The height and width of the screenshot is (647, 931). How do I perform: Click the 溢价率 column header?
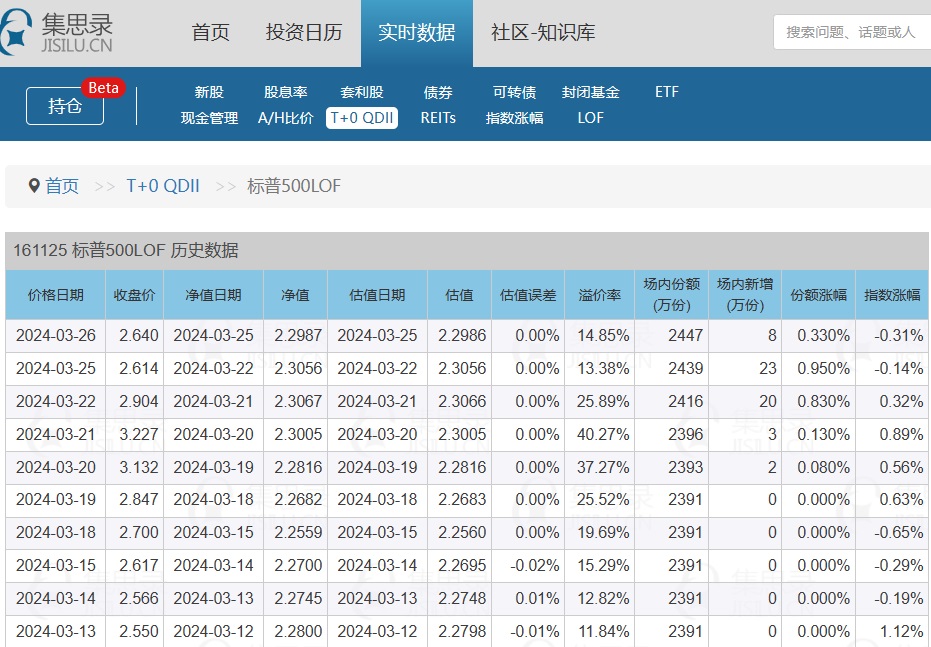tap(600, 295)
